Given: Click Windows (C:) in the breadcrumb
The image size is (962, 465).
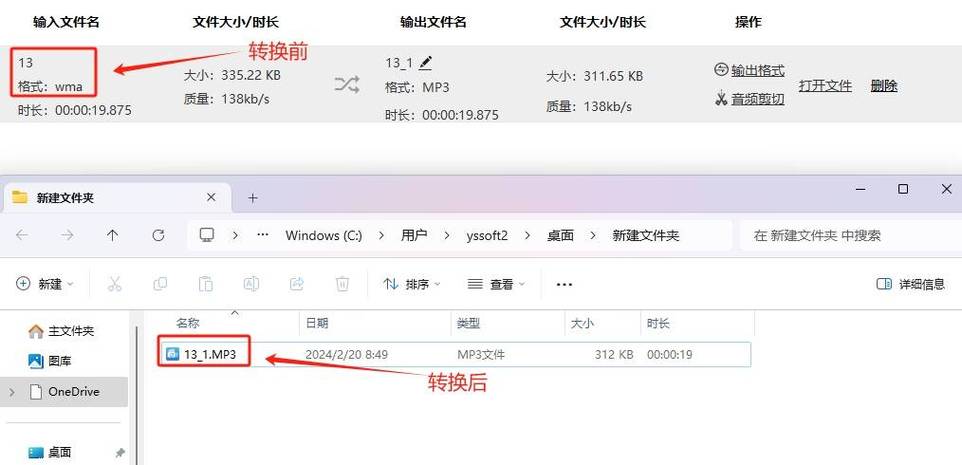Looking at the screenshot, I should (324, 236).
